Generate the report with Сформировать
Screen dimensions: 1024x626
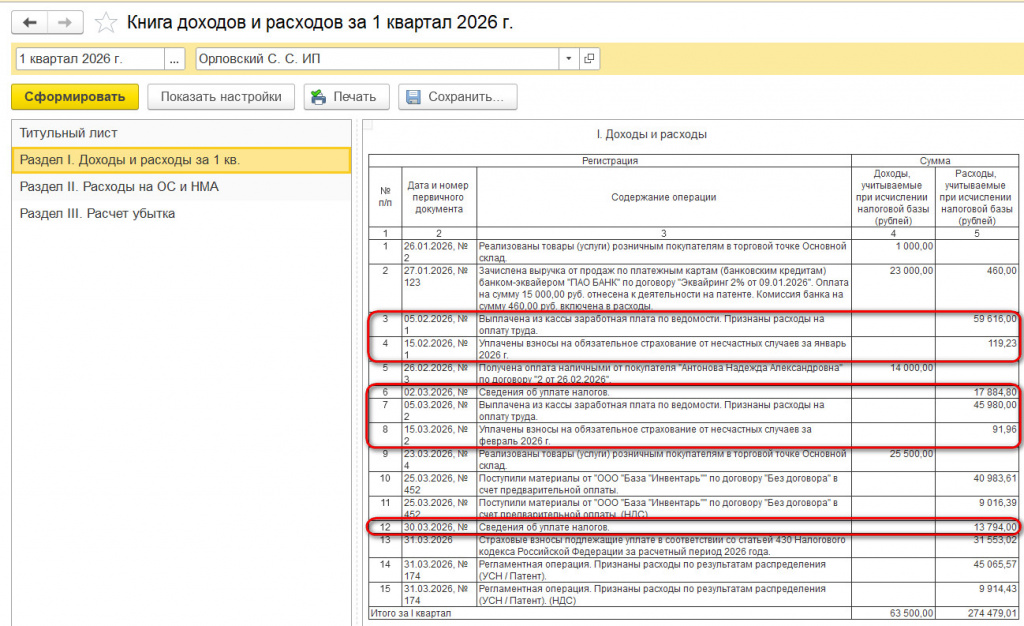pyautogui.click(x=75, y=97)
